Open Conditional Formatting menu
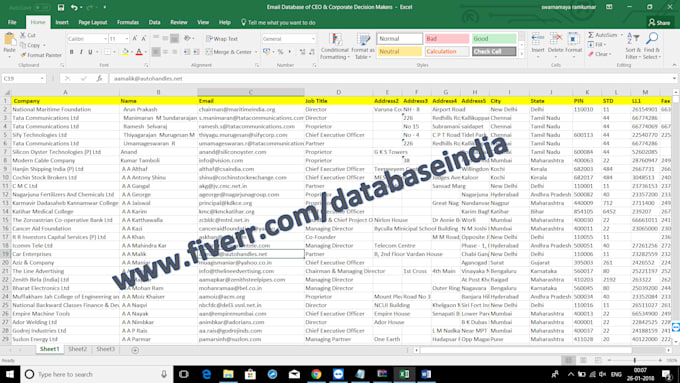 (x=335, y=46)
